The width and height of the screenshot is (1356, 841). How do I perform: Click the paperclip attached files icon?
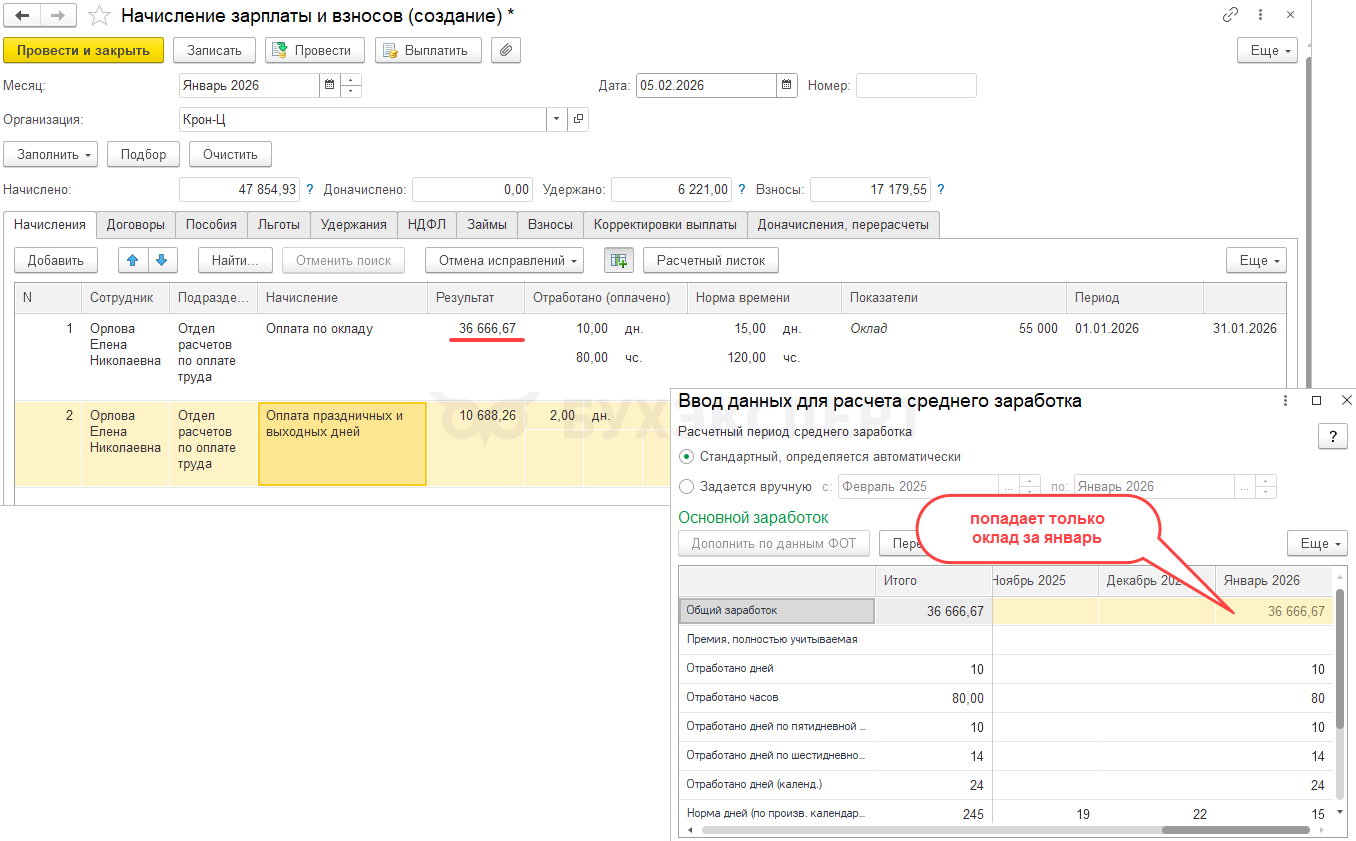[506, 50]
